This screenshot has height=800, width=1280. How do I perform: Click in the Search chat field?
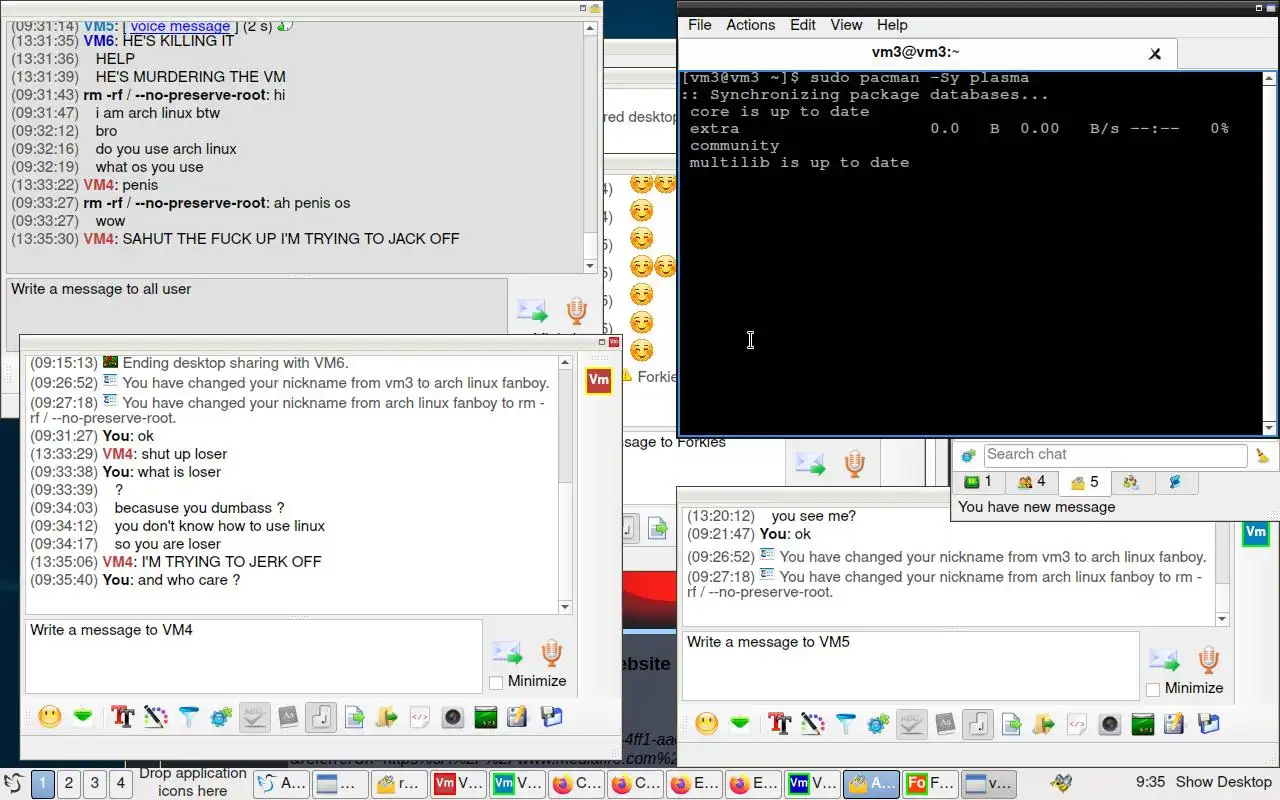click(x=1115, y=455)
